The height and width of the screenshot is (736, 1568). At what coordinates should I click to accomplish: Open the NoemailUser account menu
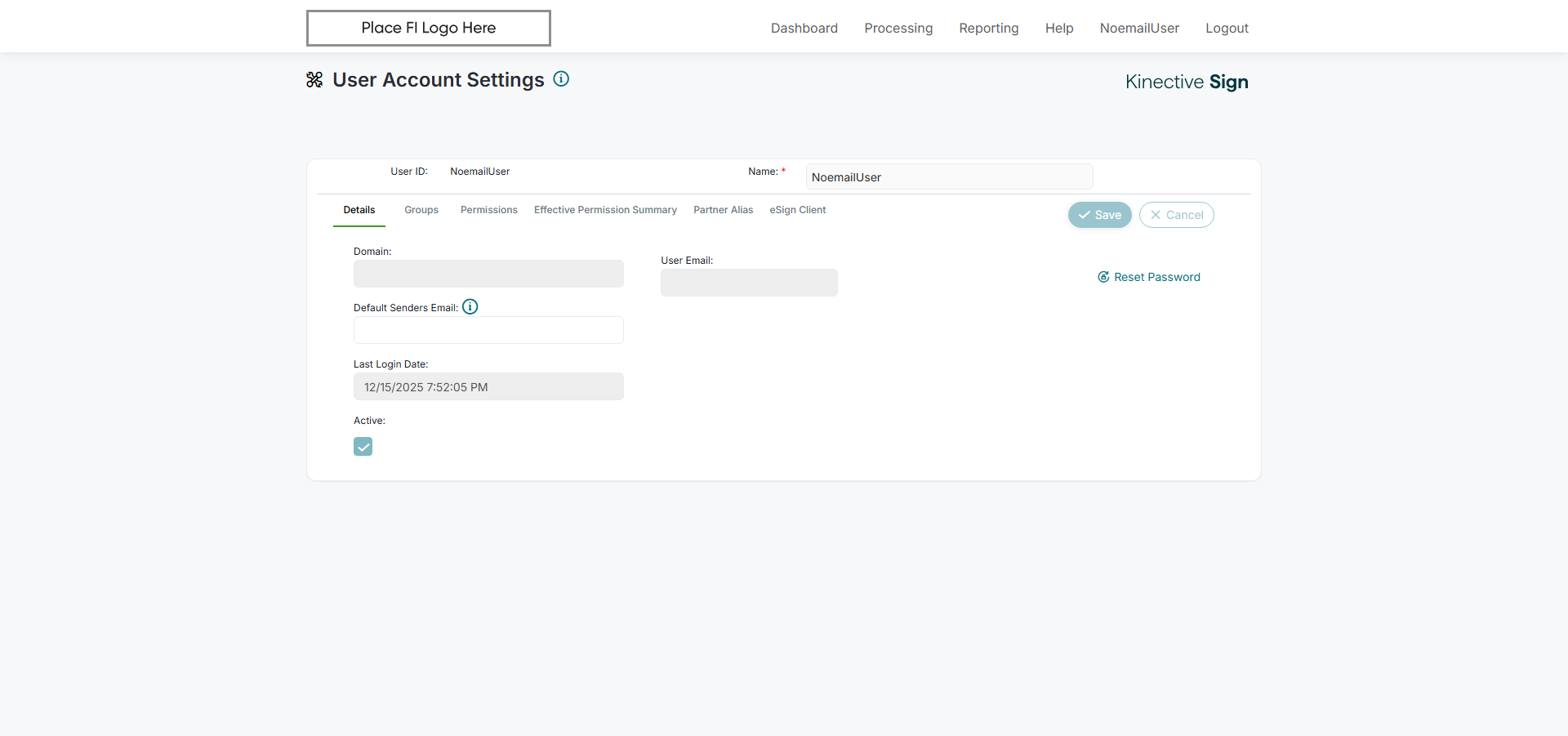pyautogui.click(x=1139, y=28)
